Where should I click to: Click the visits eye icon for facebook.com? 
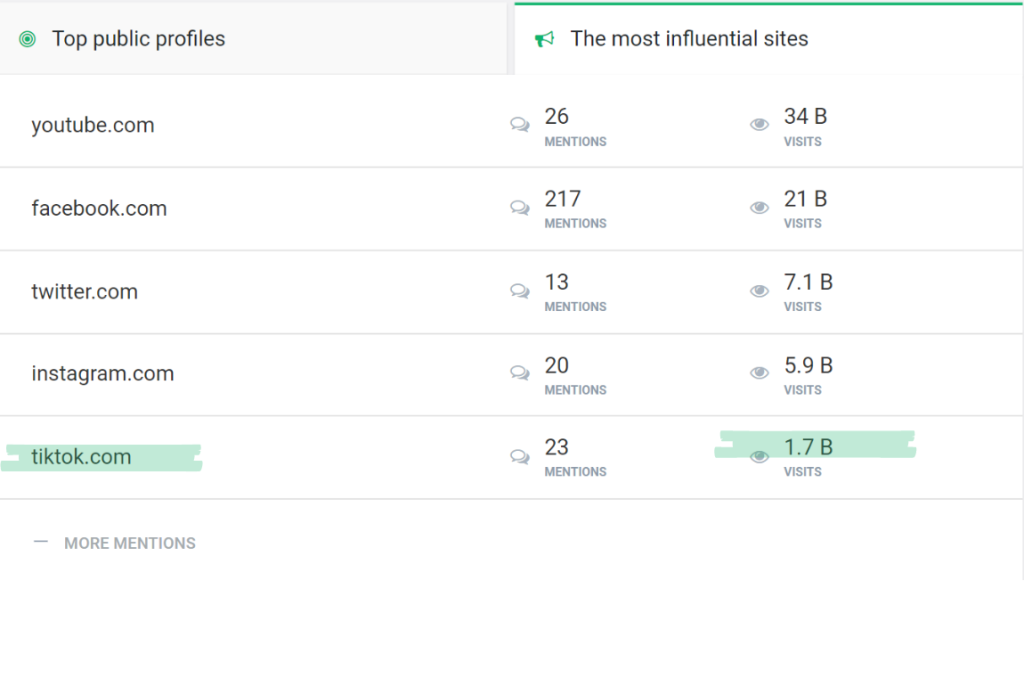pos(760,208)
